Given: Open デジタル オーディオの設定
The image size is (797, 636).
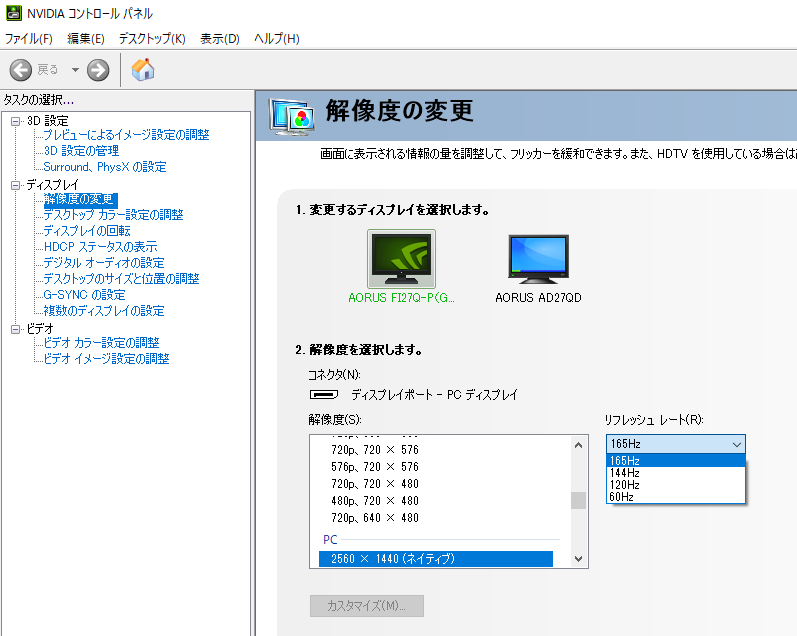Looking at the screenshot, I should click(x=104, y=263).
